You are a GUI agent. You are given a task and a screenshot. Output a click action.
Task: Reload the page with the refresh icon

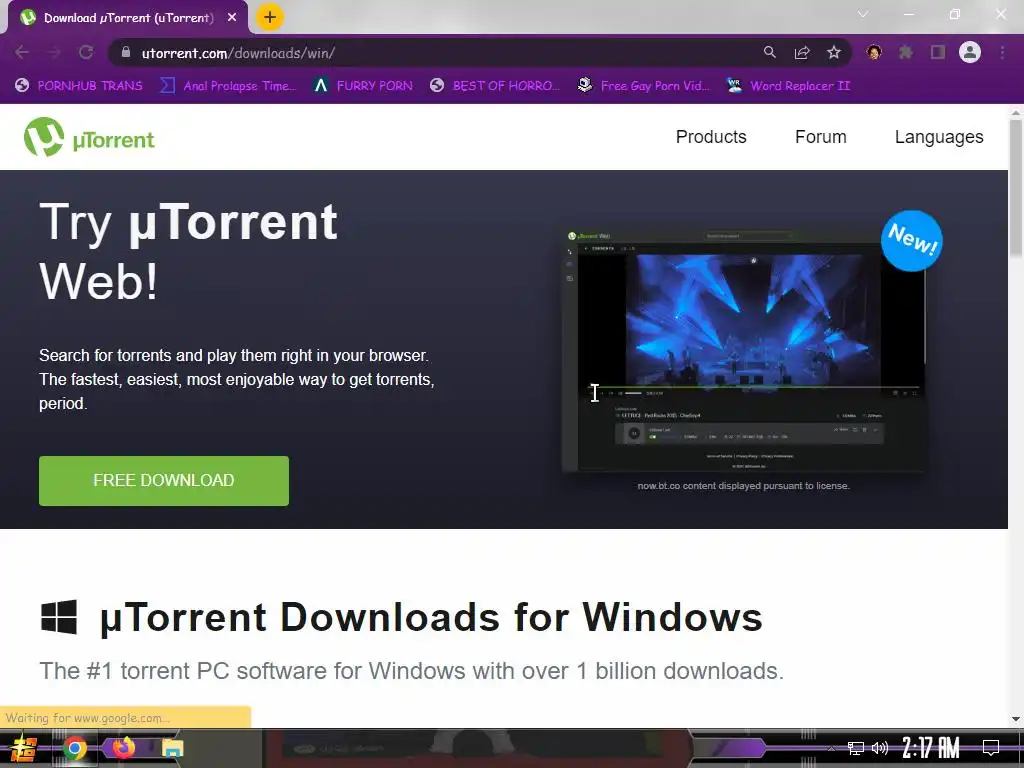coord(86,53)
